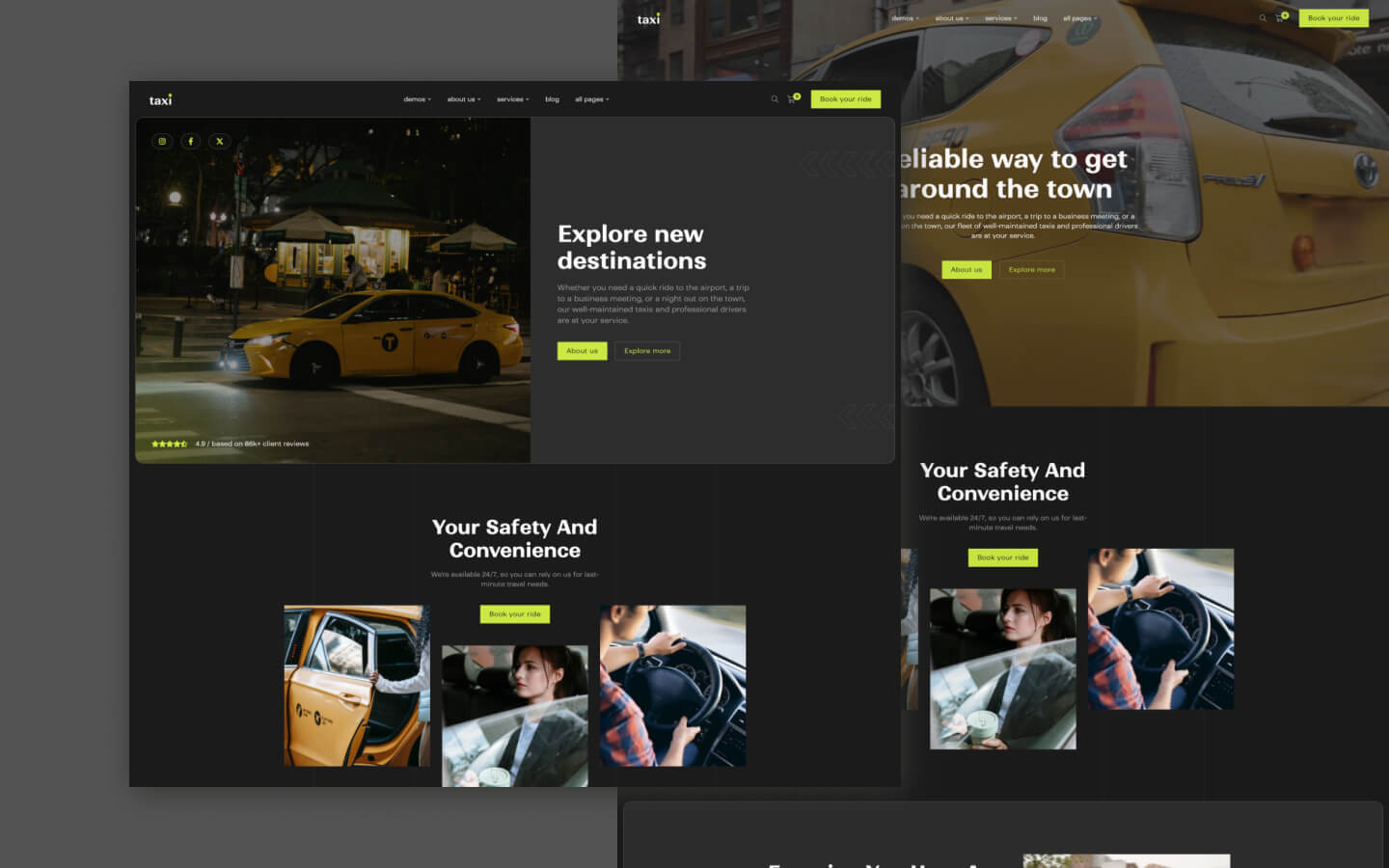Image resolution: width=1389 pixels, height=868 pixels.
Task: Expand all pages dropdown in front window navbar
Action: (x=592, y=99)
